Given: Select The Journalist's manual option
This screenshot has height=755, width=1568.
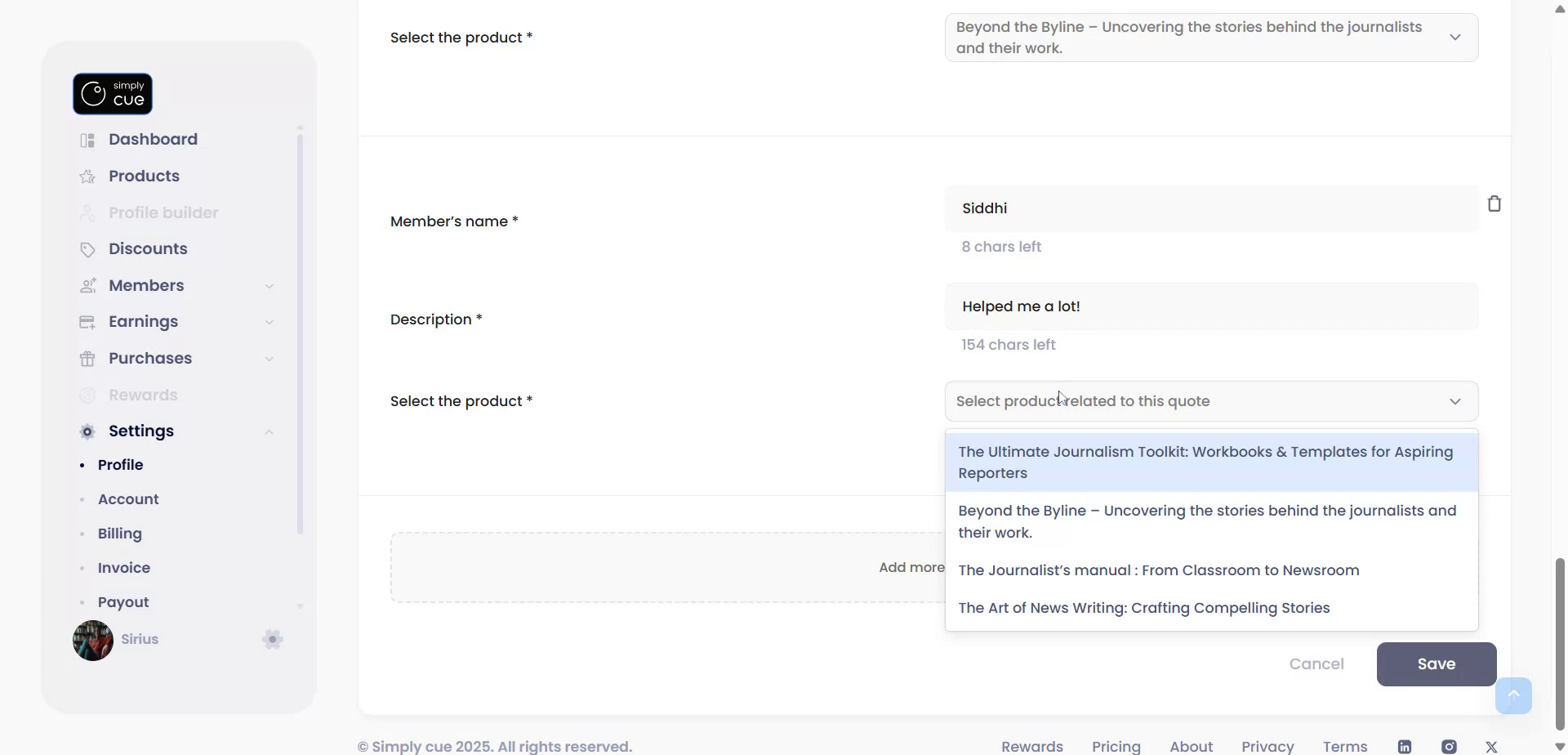Looking at the screenshot, I should pos(1158,570).
